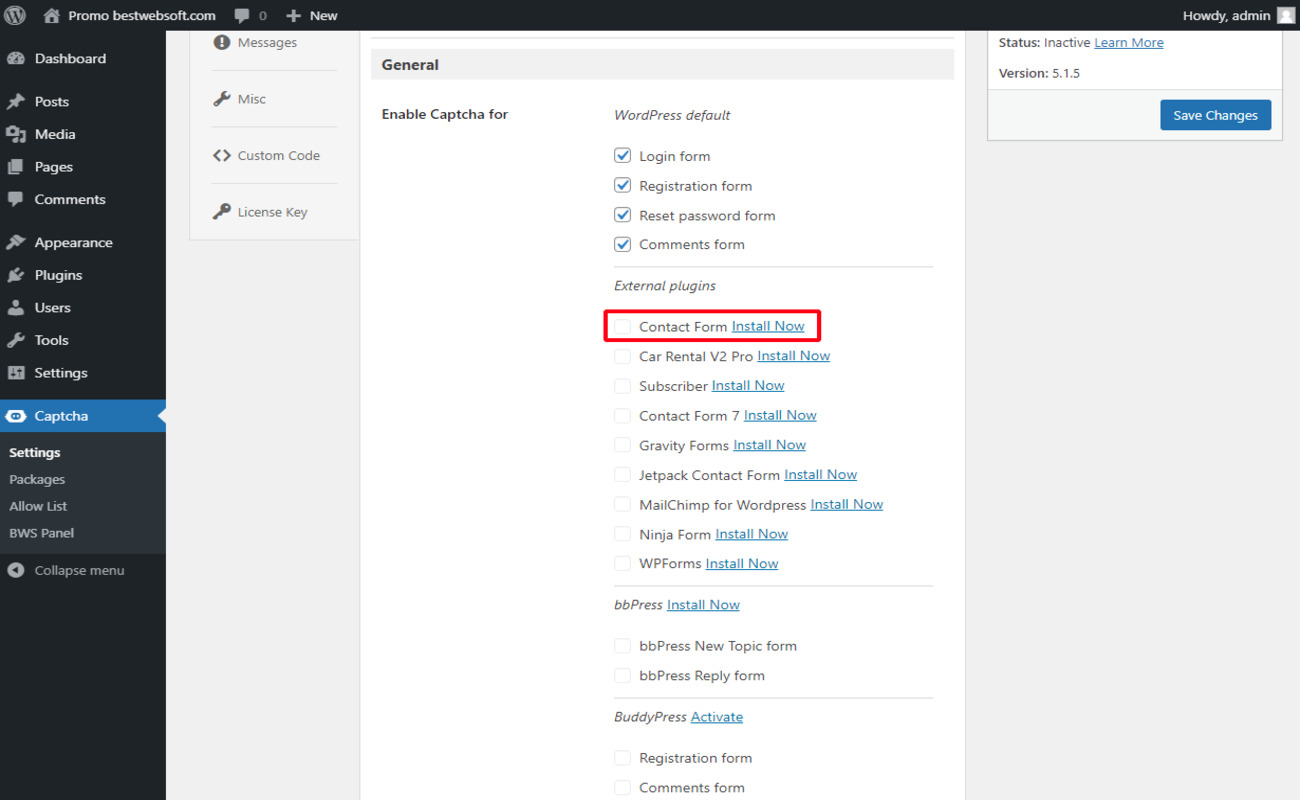Viewport: 1300px width, 800px height.
Task: Click the admin avatar thumbnail
Action: point(1285,15)
